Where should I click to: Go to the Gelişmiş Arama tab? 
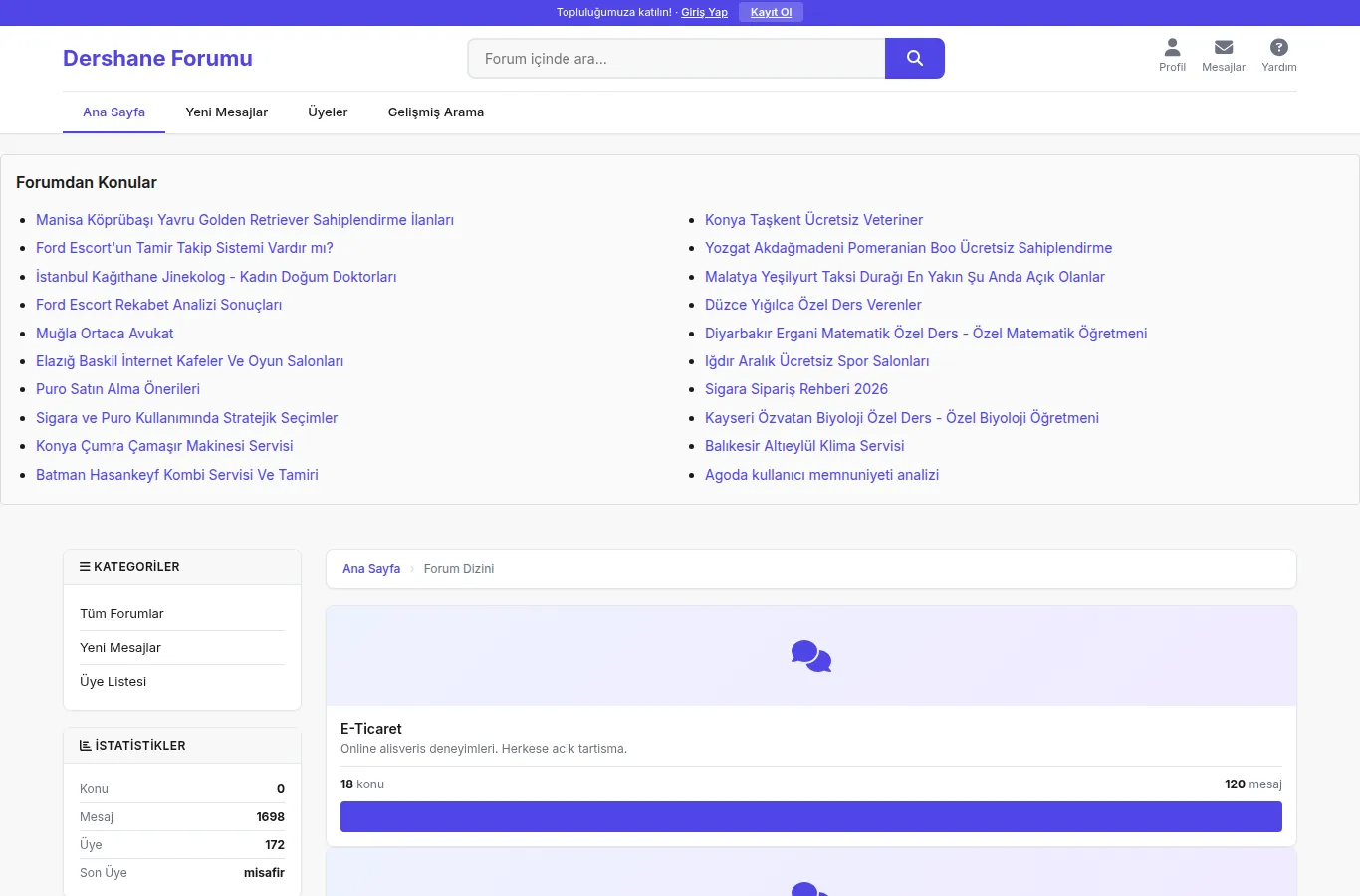[436, 112]
